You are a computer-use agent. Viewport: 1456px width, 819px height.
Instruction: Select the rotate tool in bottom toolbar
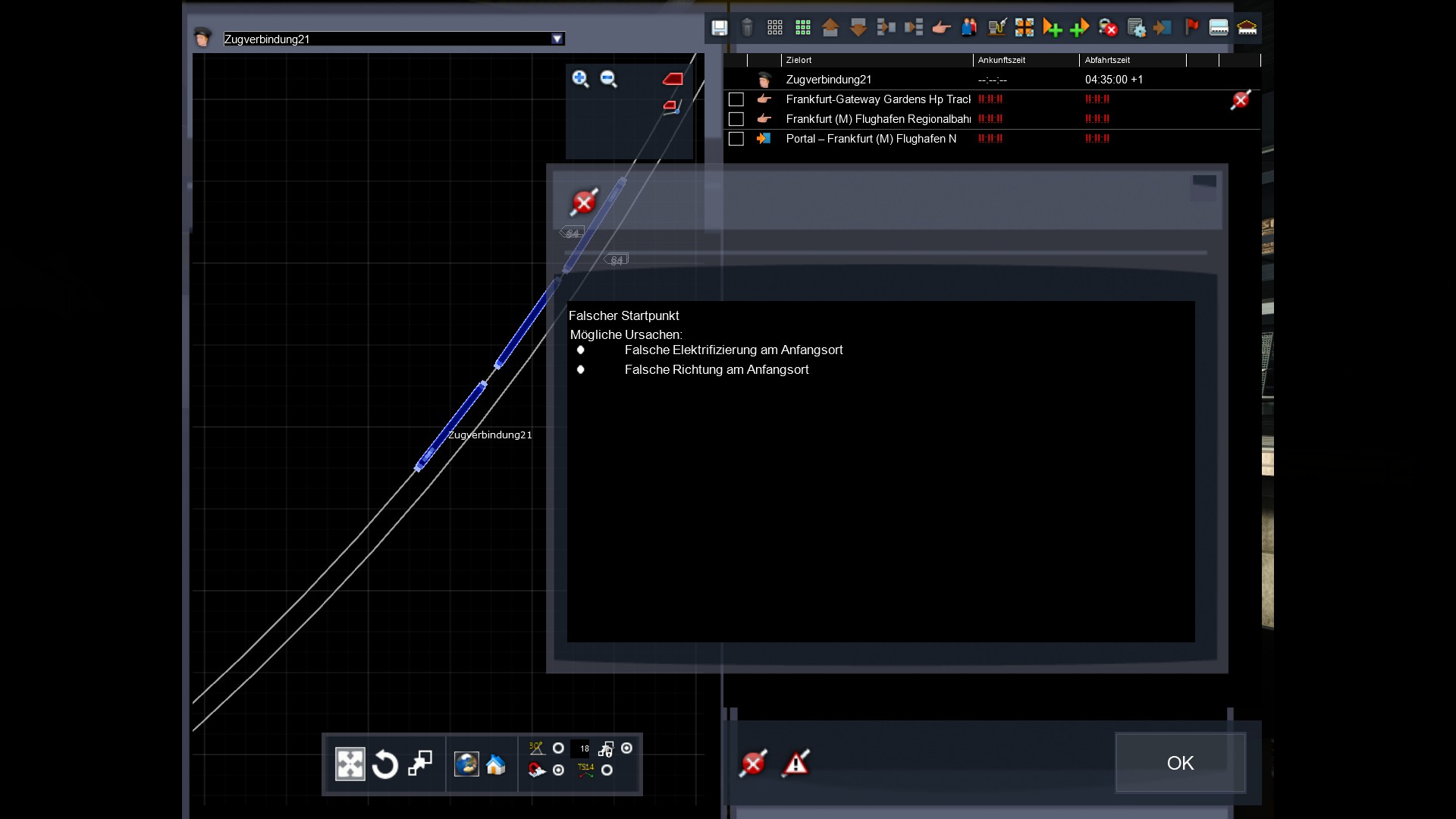(x=385, y=764)
